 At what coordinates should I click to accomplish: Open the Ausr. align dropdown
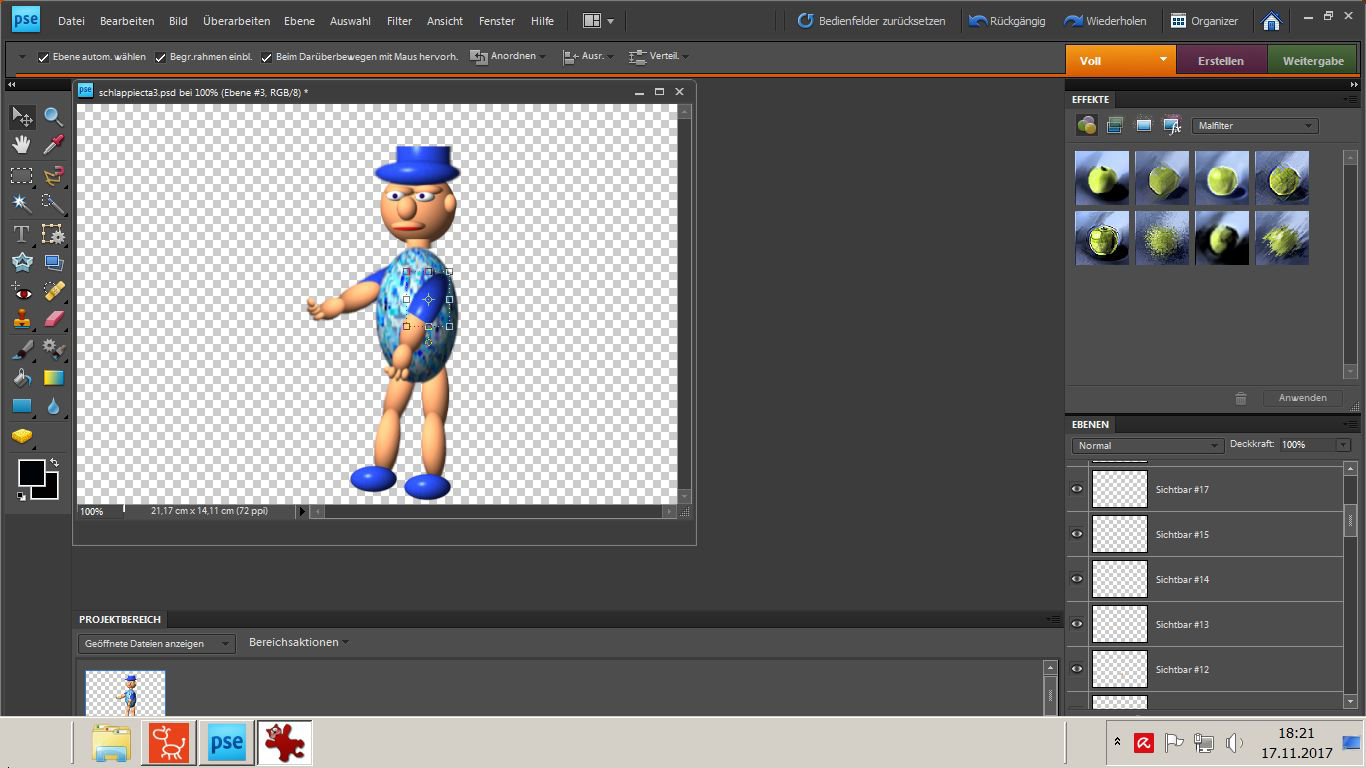[588, 57]
